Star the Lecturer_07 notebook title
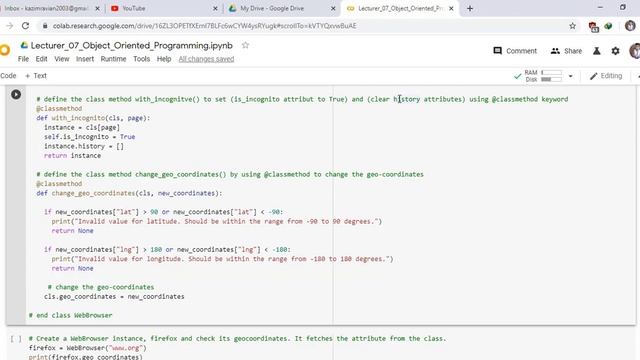Viewport: 640px width, 360px height. tap(245, 45)
